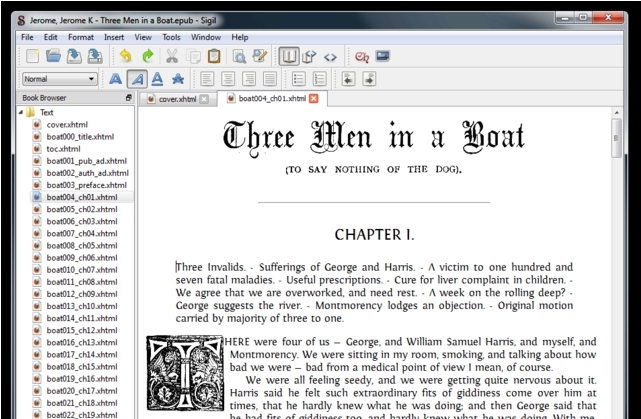Viewport: 641px width, 419px height.
Task: Click the Undo arrow icon
Action: 125,56
